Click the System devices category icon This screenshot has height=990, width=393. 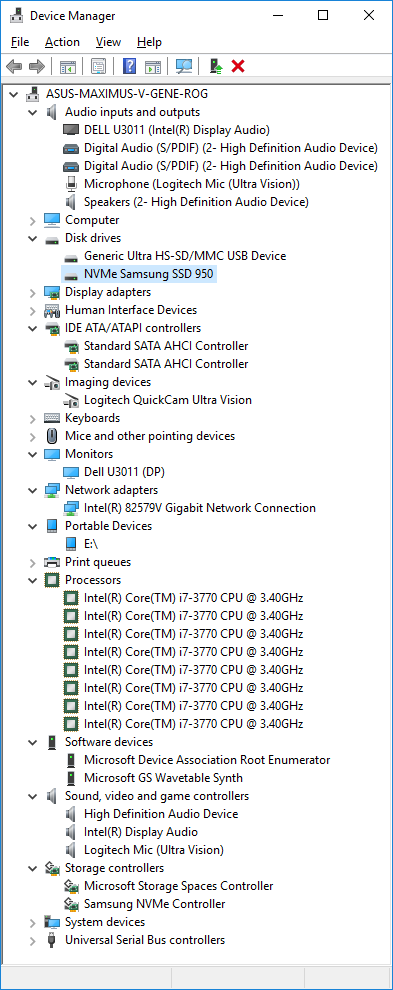tap(52, 922)
